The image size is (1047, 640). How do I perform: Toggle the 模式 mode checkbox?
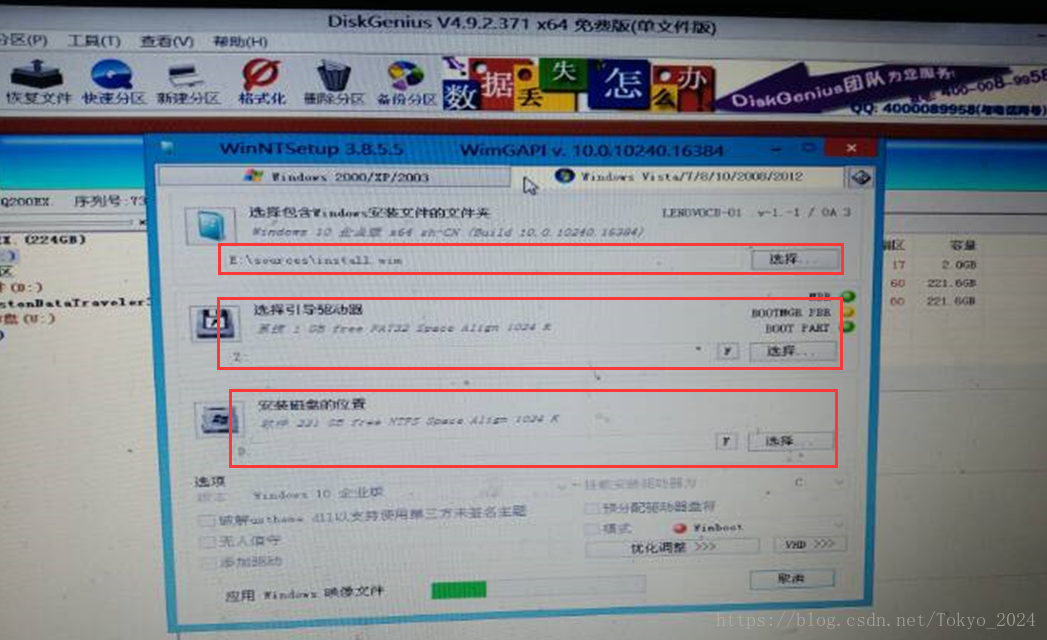(x=591, y=529)
